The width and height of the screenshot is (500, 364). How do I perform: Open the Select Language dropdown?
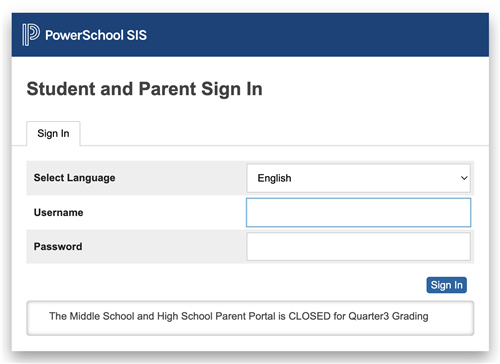click(x=358, y=178)
